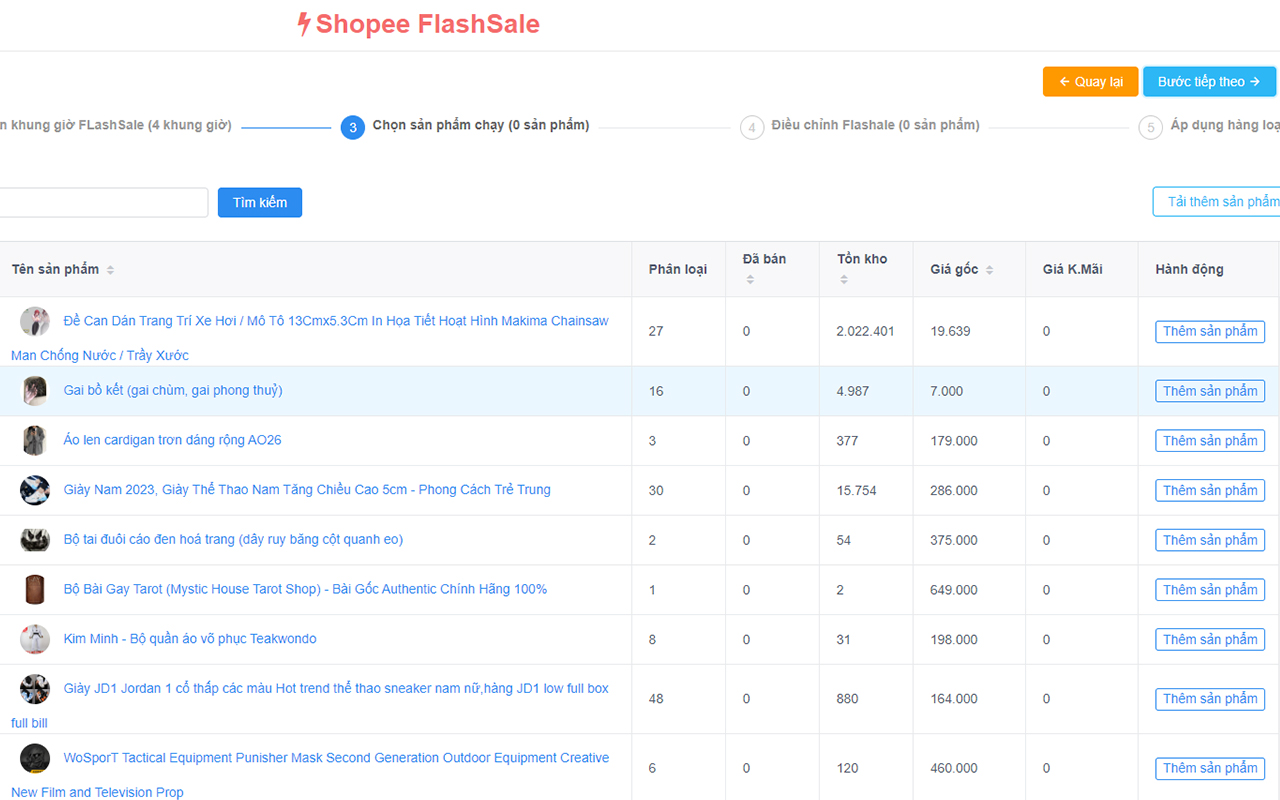Screen dimensions: 1280x800
Task: Open Bộ tai đuôi cáo đen hoá trang link
Action: pos(233,540)
